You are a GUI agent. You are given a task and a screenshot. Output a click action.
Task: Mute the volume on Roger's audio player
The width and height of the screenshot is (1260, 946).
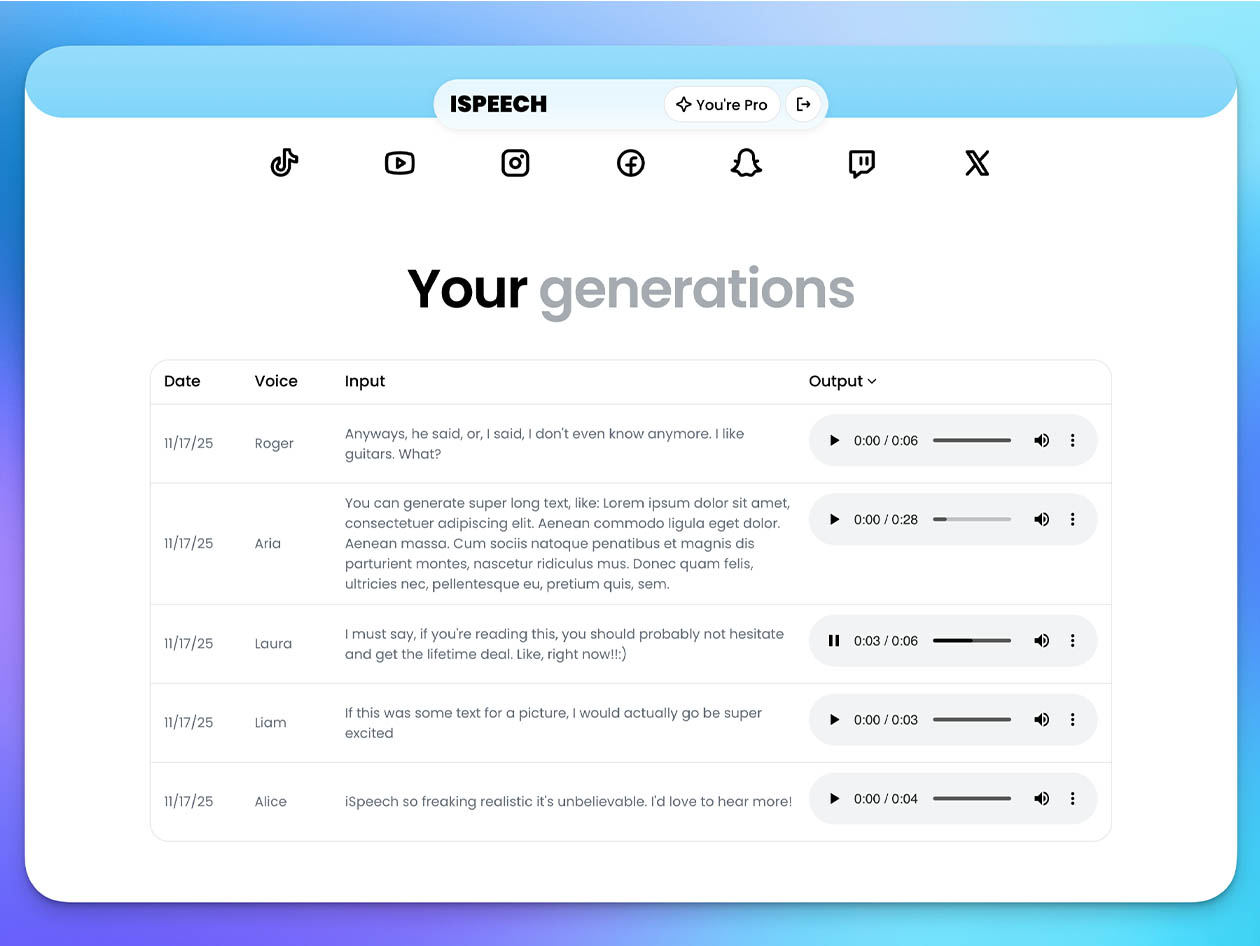(1041, 440)
